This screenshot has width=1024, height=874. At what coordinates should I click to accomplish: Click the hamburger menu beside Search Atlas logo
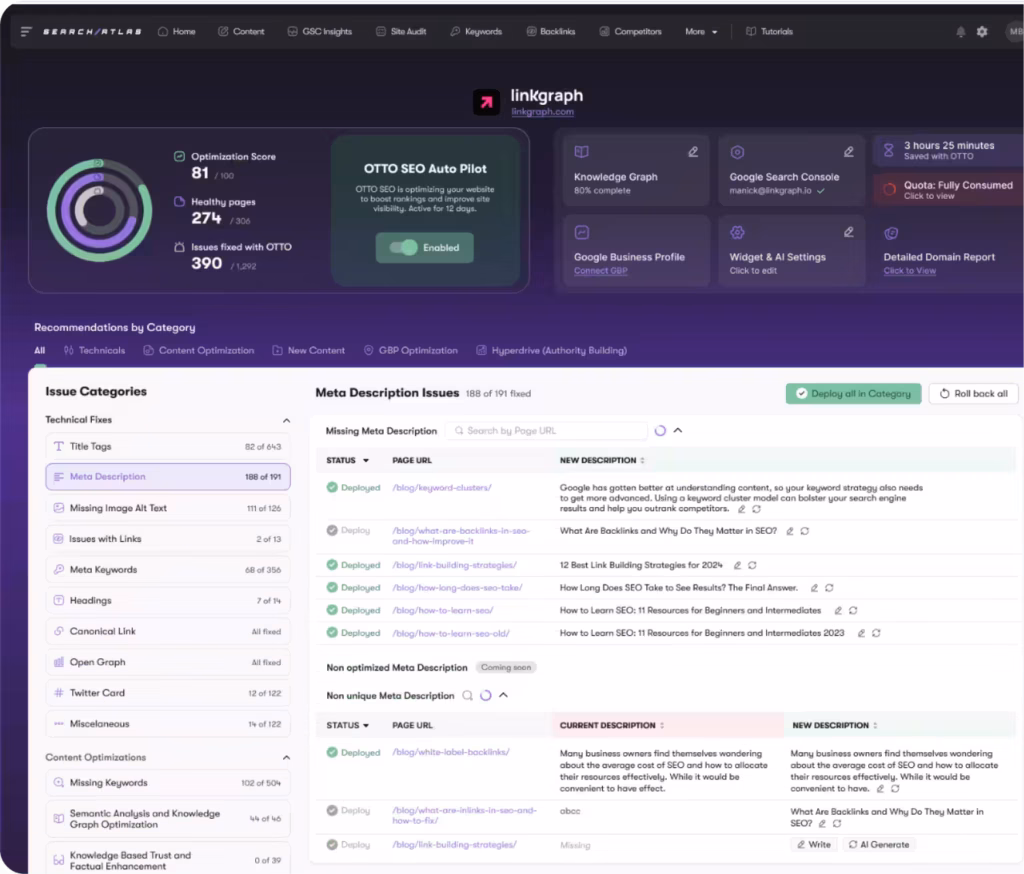click(27, 30)
